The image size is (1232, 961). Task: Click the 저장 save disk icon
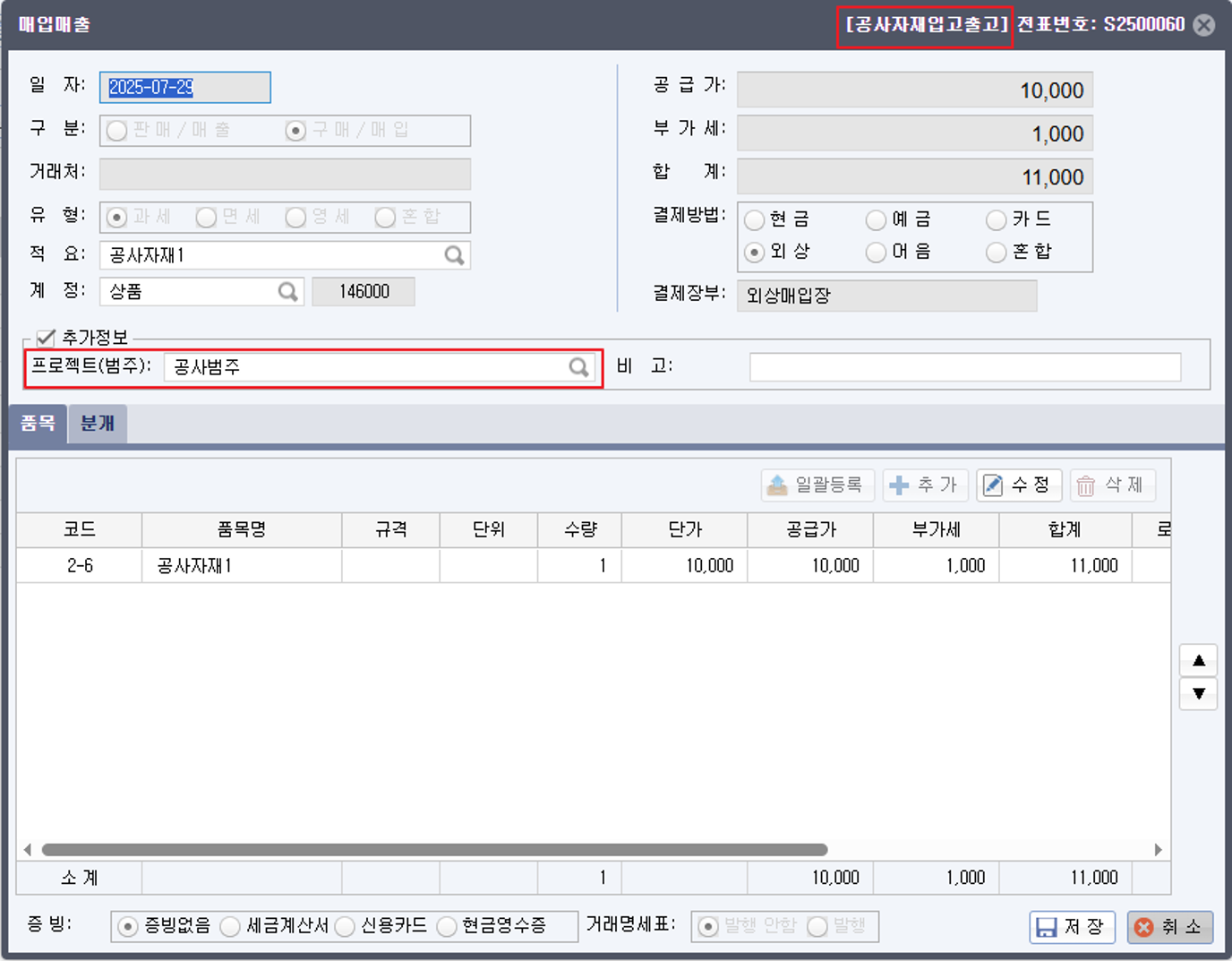coord(1046,927)
